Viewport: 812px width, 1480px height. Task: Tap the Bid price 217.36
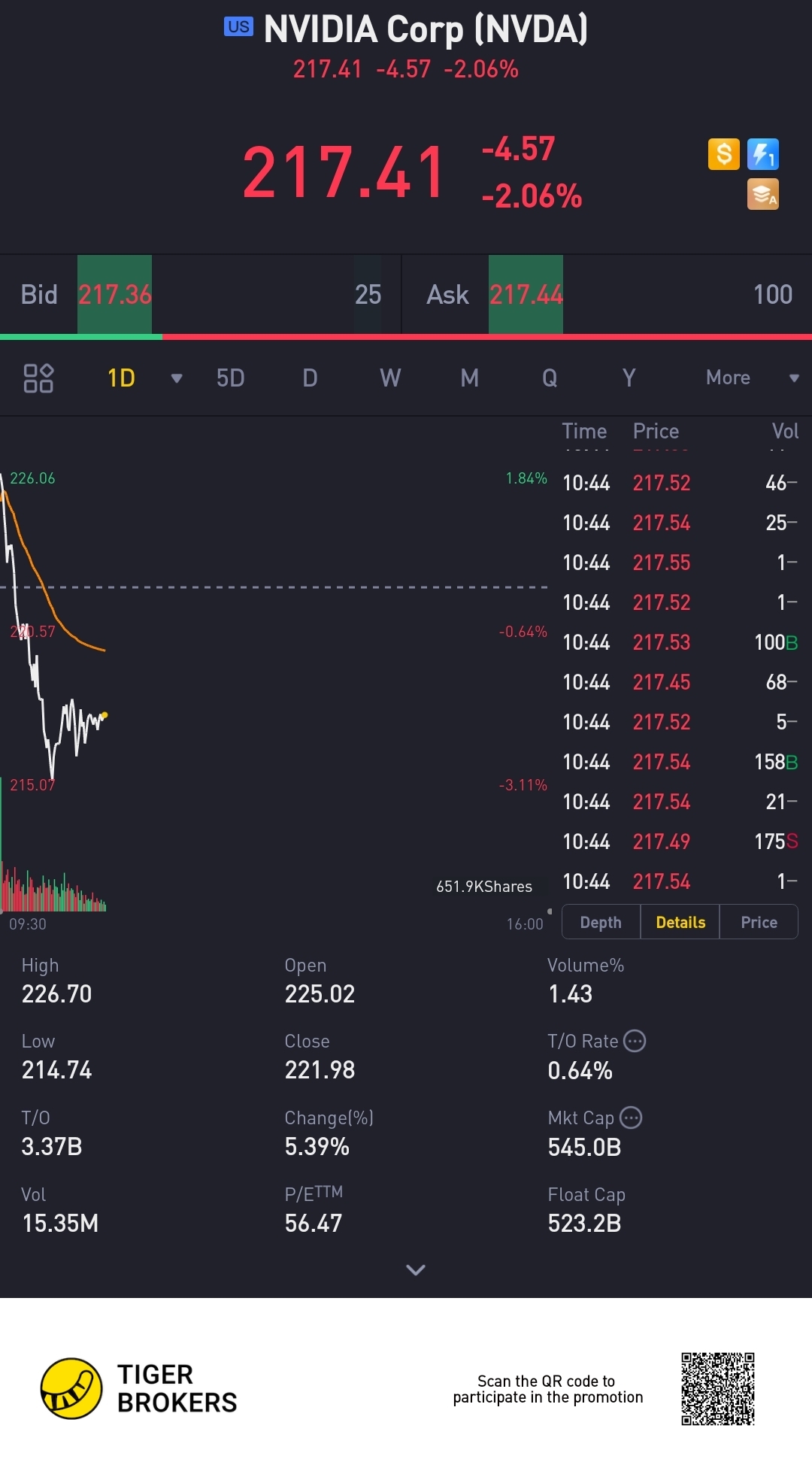[x=115, y=294]
